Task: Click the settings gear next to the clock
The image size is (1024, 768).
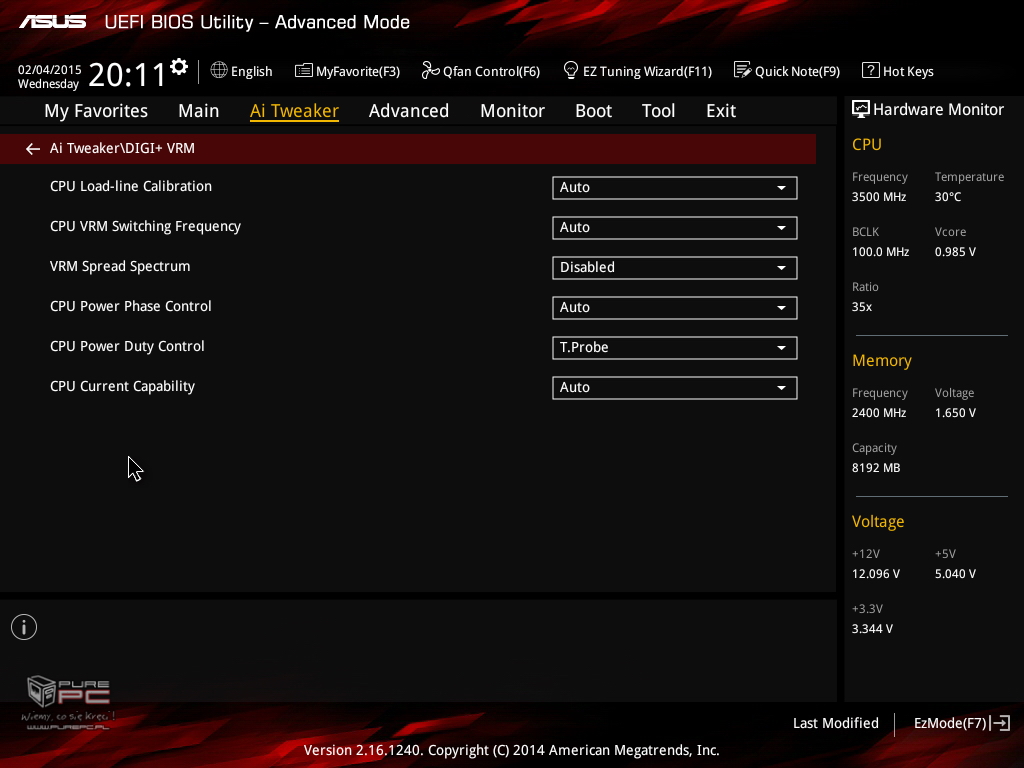Action: tap(179, 67)
